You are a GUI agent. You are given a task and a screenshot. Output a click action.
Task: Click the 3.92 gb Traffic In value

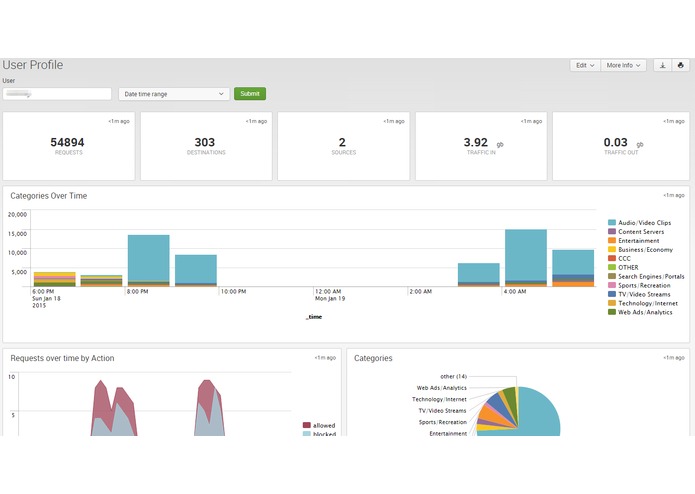pyautogui.click(x=476, y=142)
